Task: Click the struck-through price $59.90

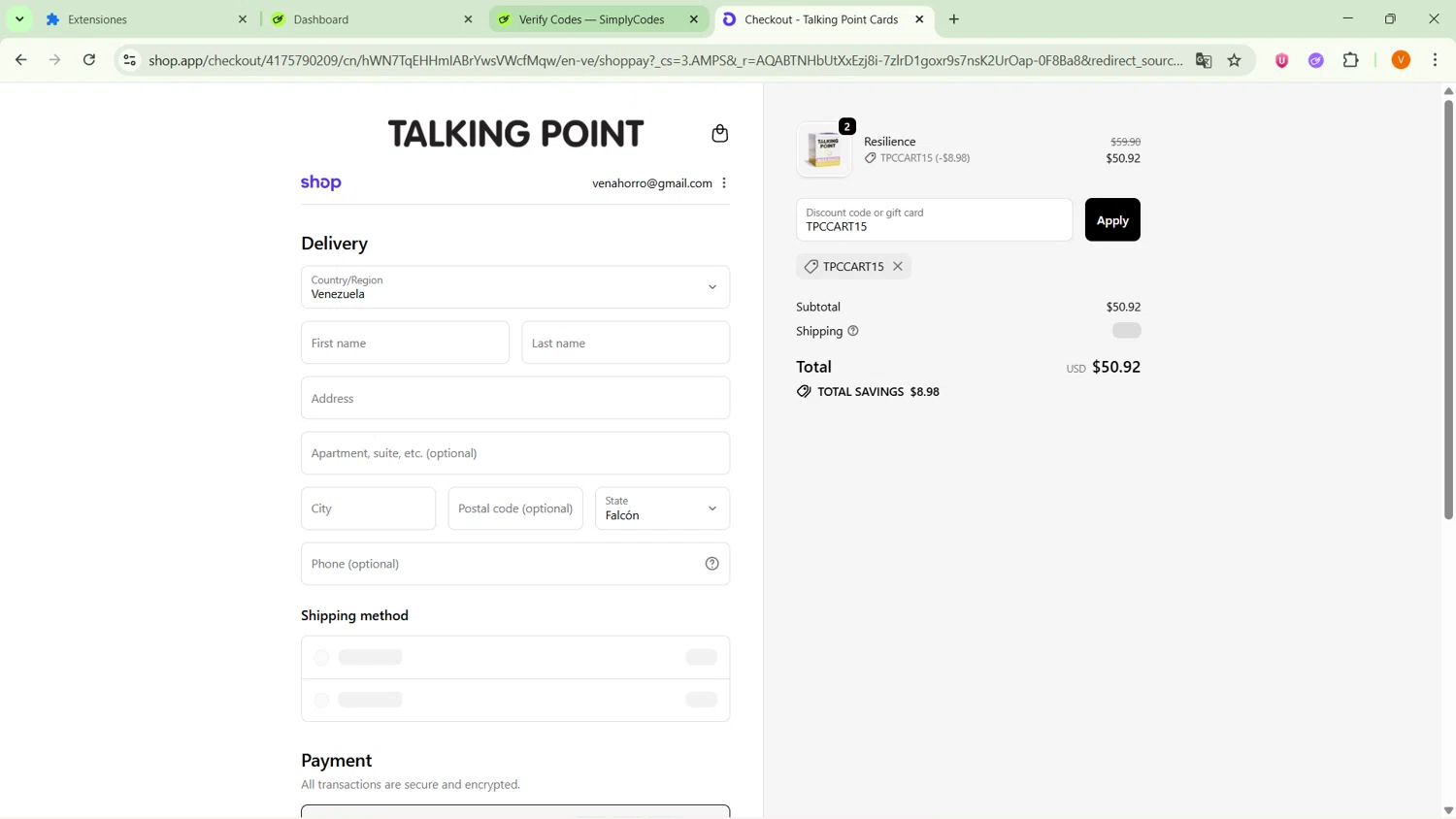Action: tap(1125, 142)
